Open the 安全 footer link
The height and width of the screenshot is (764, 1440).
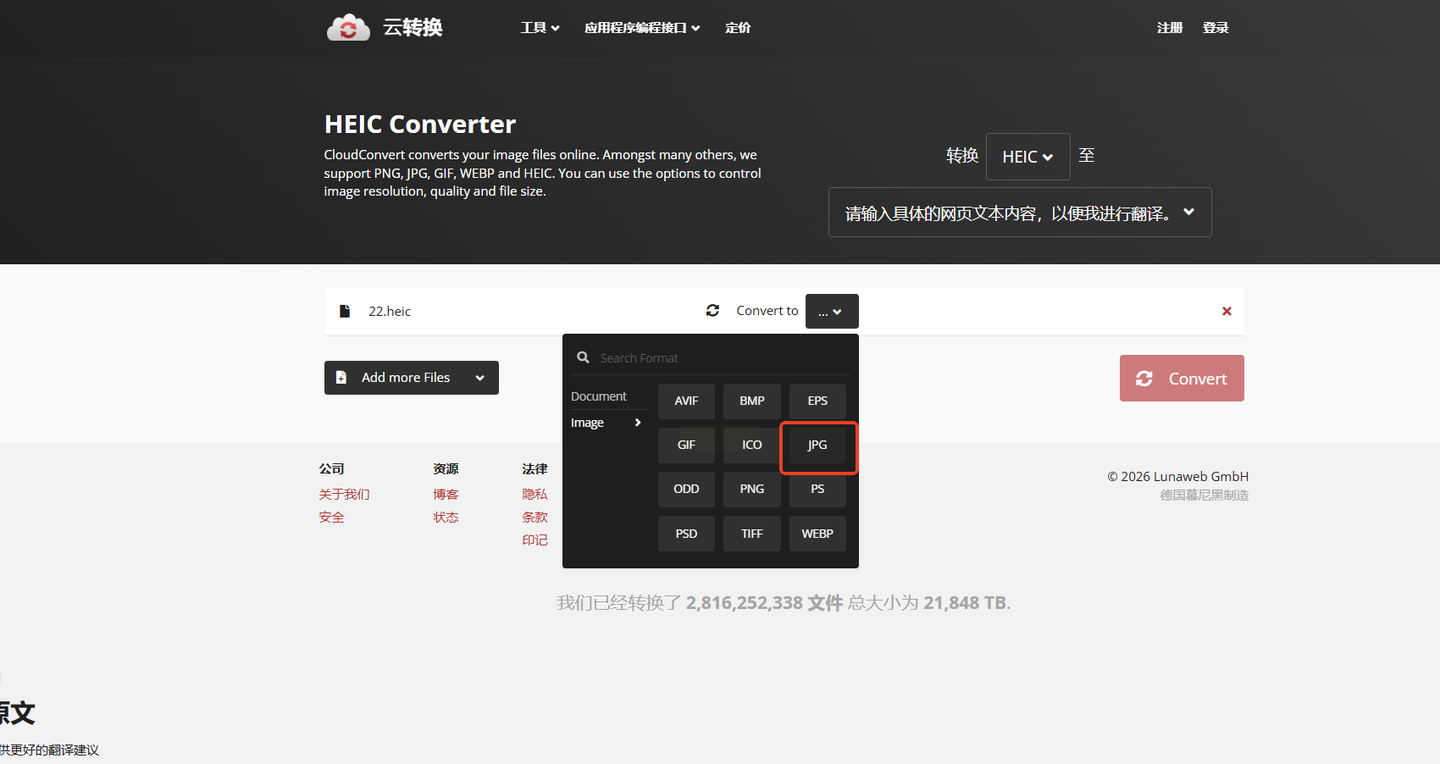pos(332,517)
